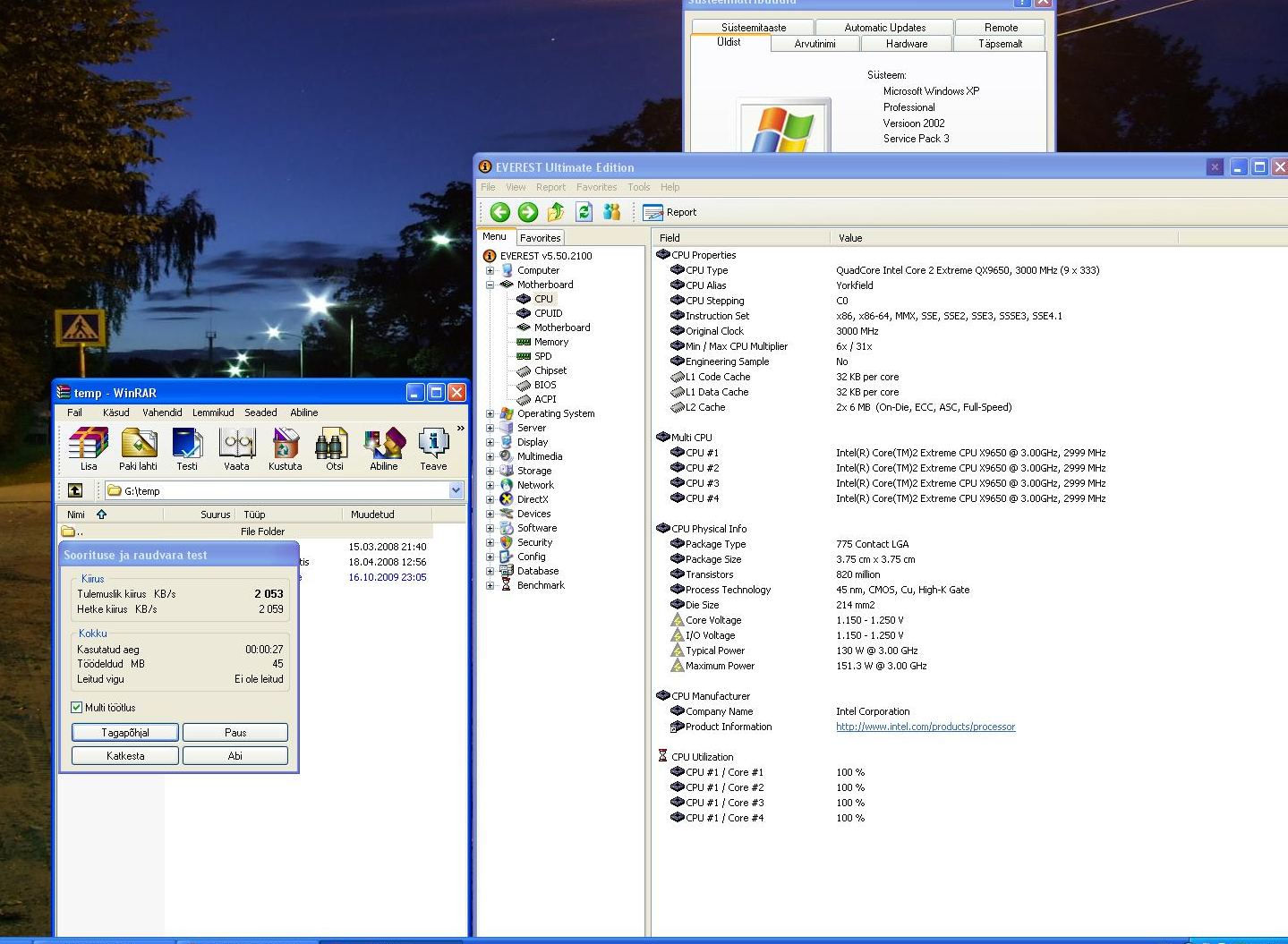The height and width of the screenshot is (944, 1288).
Task: Click the Paus button
Action: [235, 732]
